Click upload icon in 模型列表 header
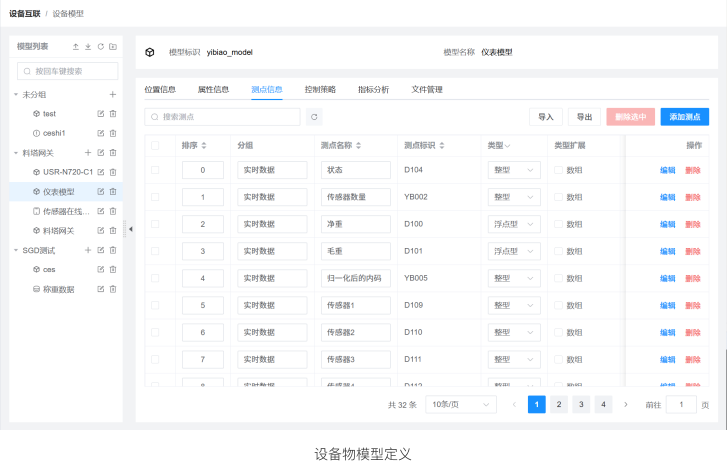 tap(76, 47)
